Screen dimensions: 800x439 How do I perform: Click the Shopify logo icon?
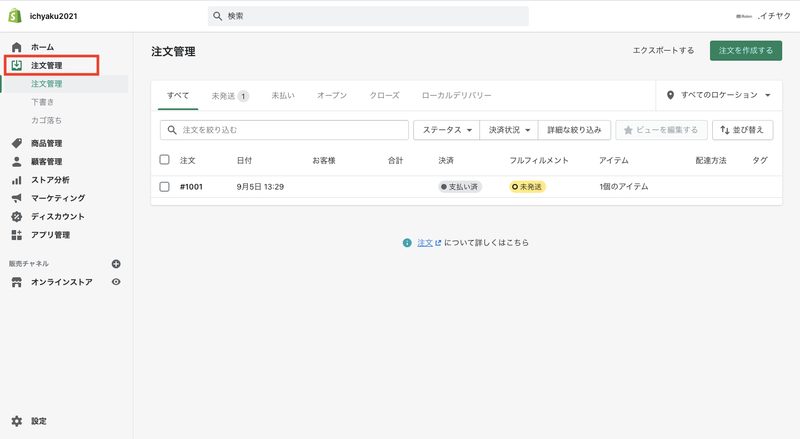click(x=15, y=16)
